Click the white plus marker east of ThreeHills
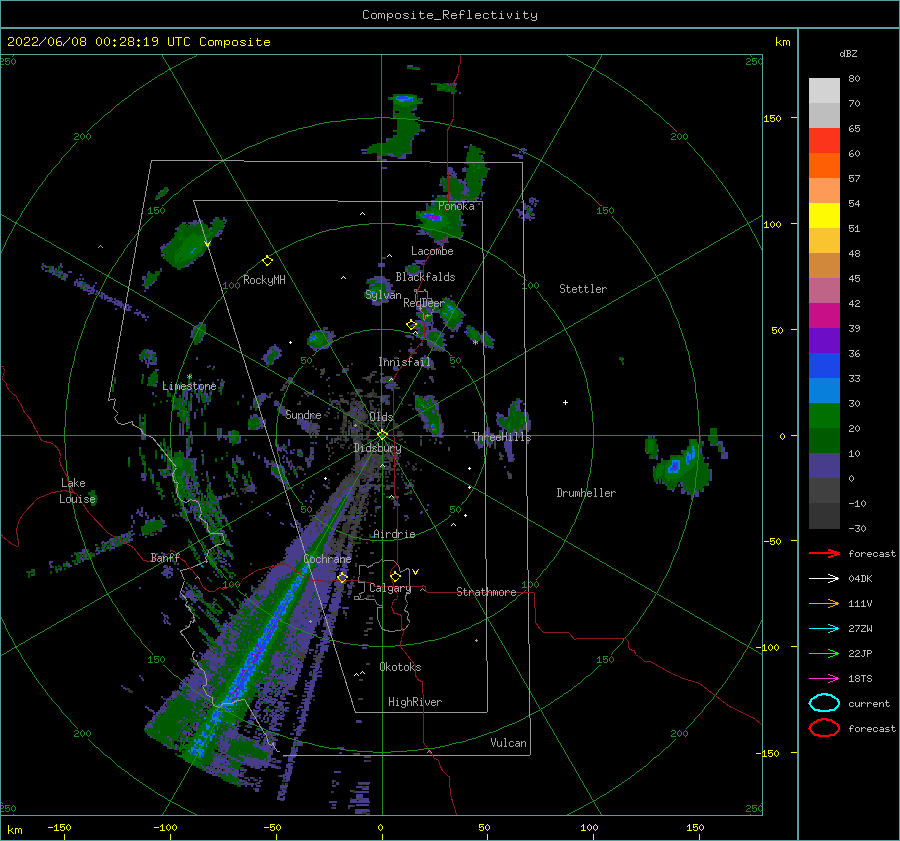This screenshot has height=841, width=900. (x=565, y=402)
